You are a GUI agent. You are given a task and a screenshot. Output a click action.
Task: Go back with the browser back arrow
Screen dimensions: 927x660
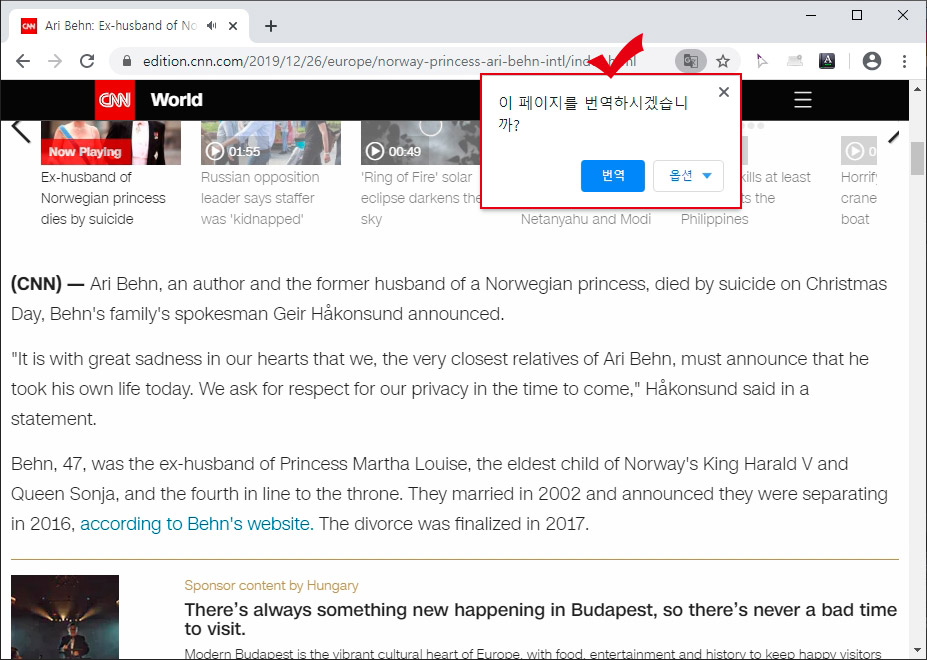click(x=22, y=60)
